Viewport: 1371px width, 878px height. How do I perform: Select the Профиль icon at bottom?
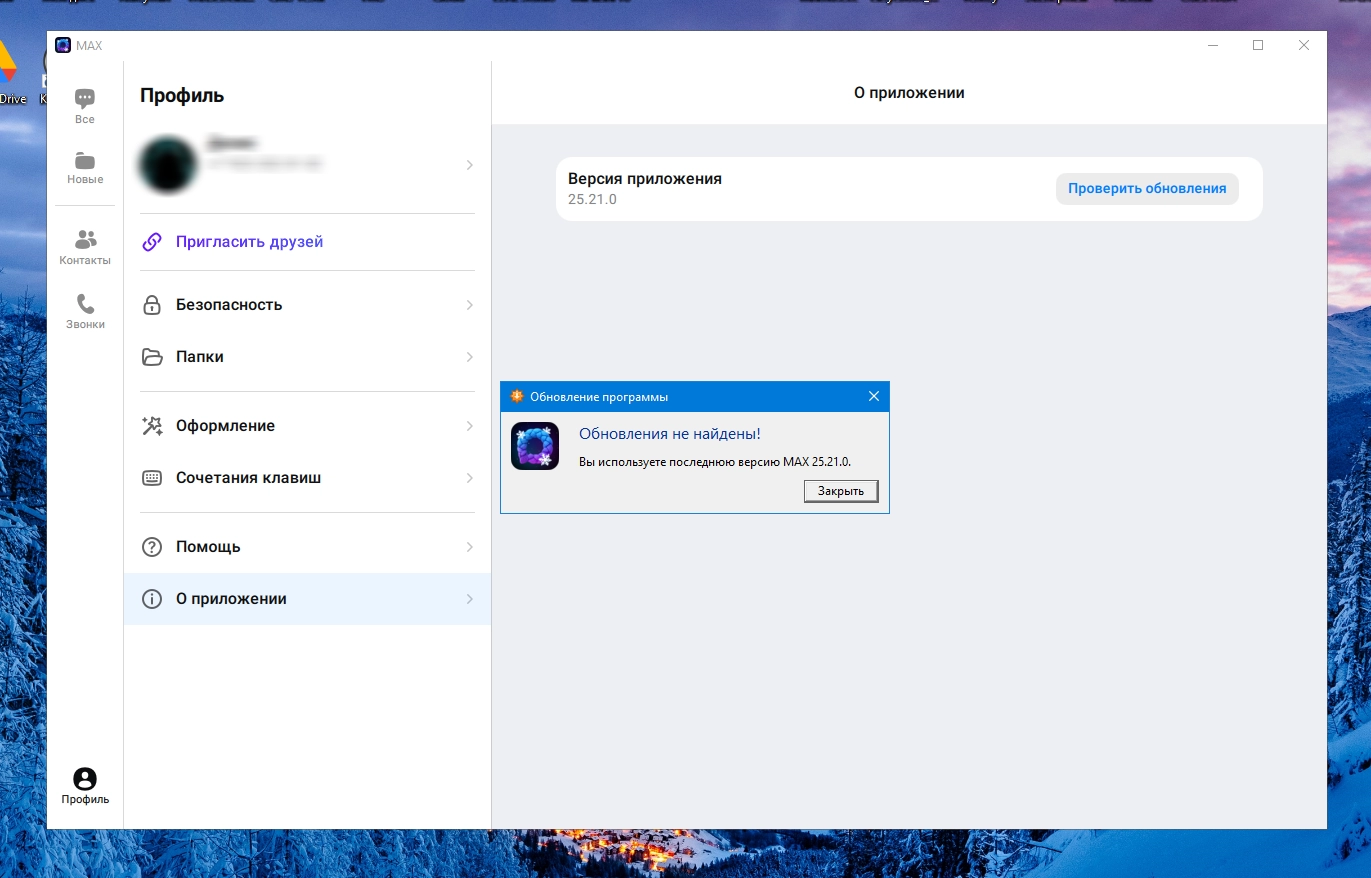click(85, 779)
